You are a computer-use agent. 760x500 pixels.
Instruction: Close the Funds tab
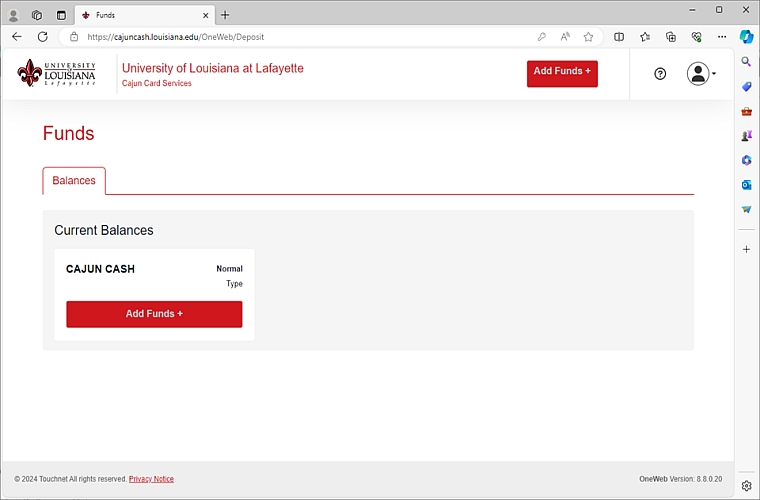point(206,16)
